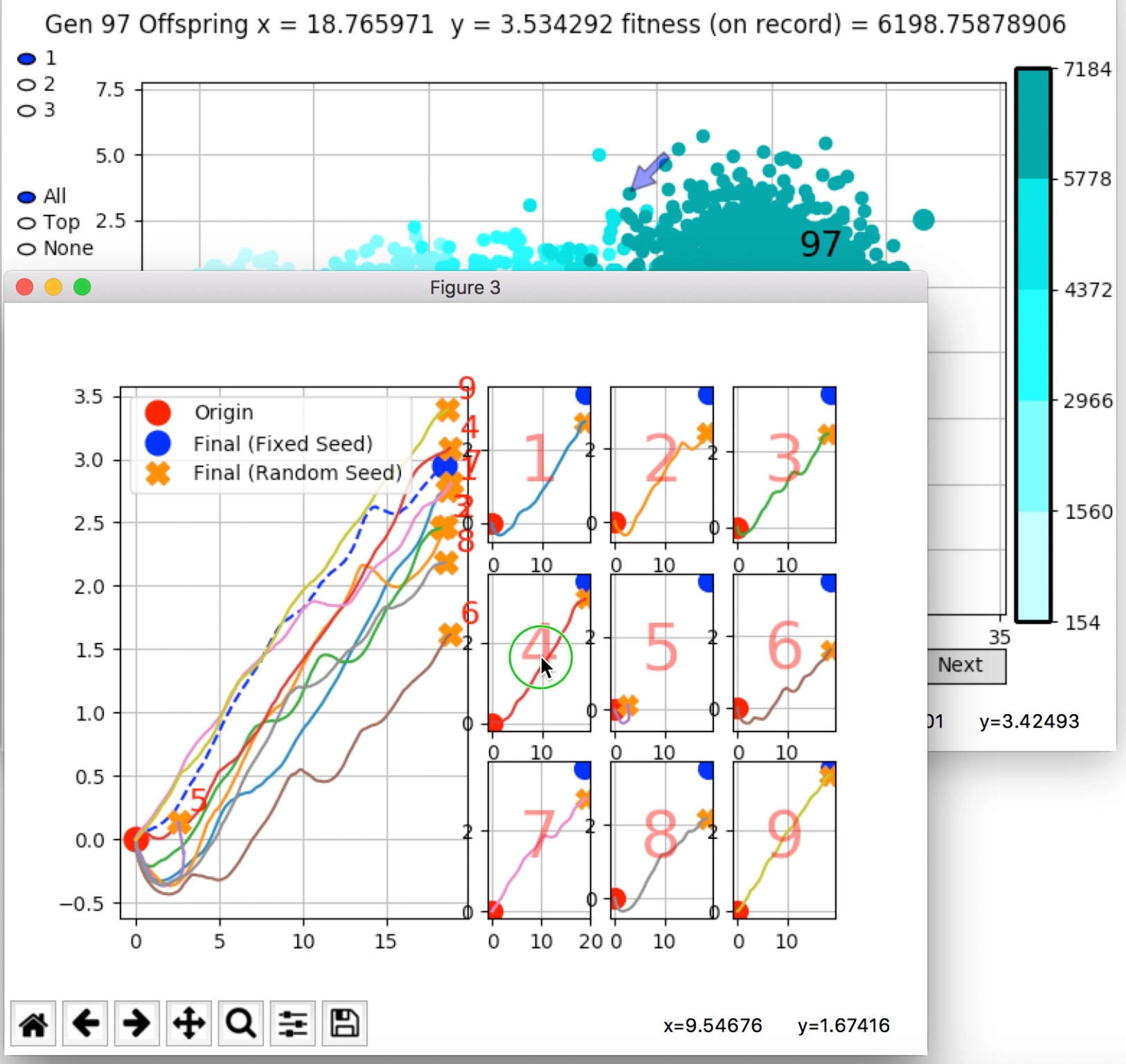Click the Forward arrow in the toolbar
The width and height of the screenshot is (1126, 1064).
point(137,1023)
